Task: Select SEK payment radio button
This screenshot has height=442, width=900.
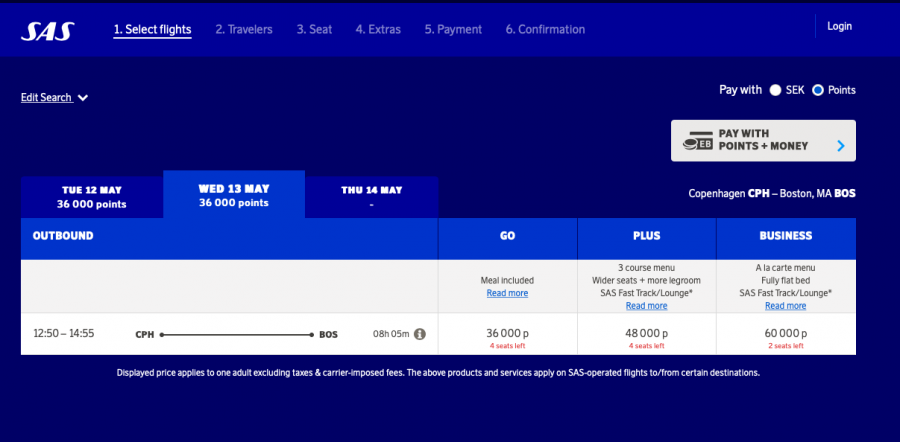Action: [775, 90]
